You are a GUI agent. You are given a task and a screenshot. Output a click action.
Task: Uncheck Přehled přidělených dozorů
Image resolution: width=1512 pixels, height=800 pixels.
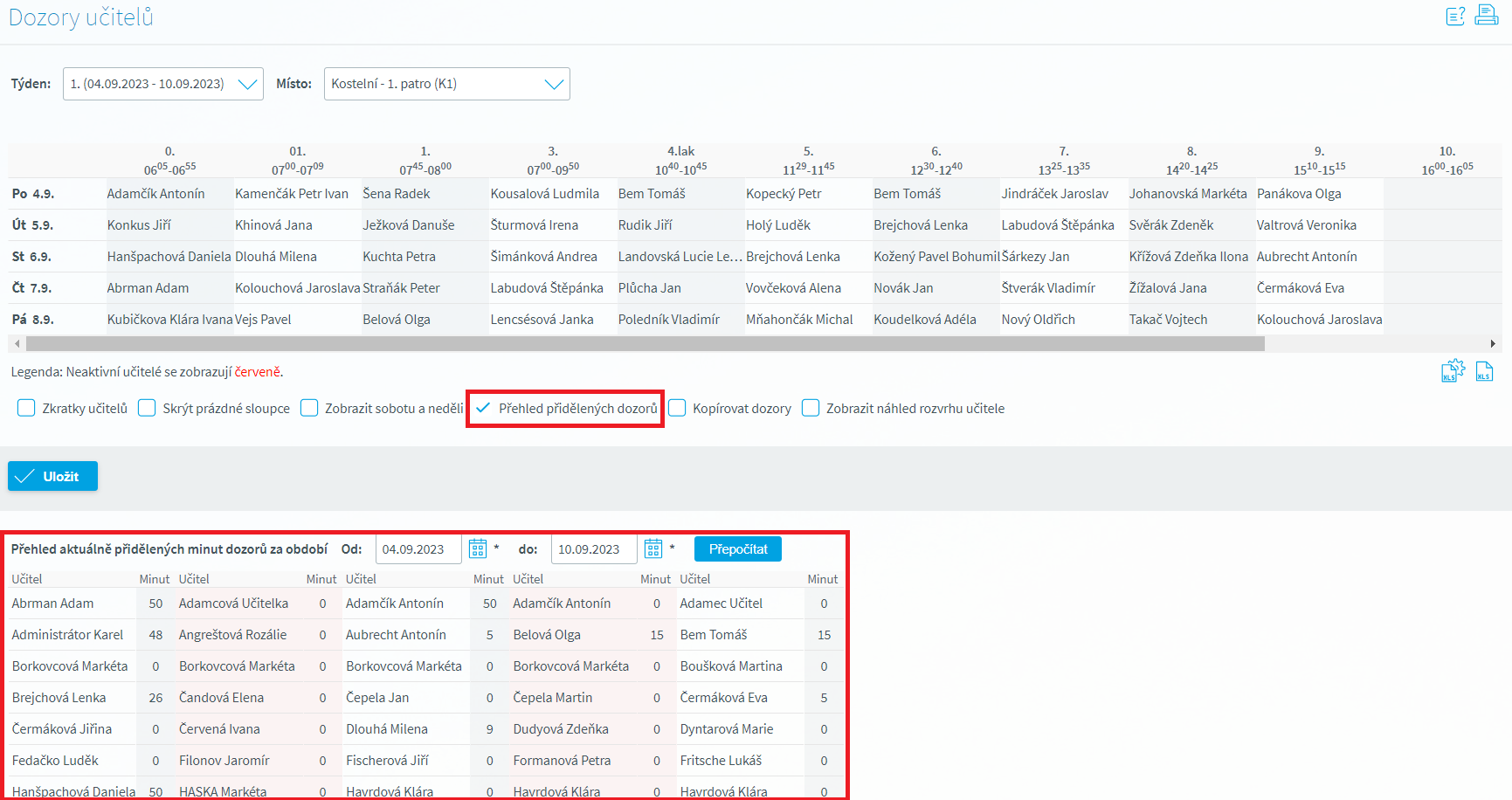tap(483, 408)
